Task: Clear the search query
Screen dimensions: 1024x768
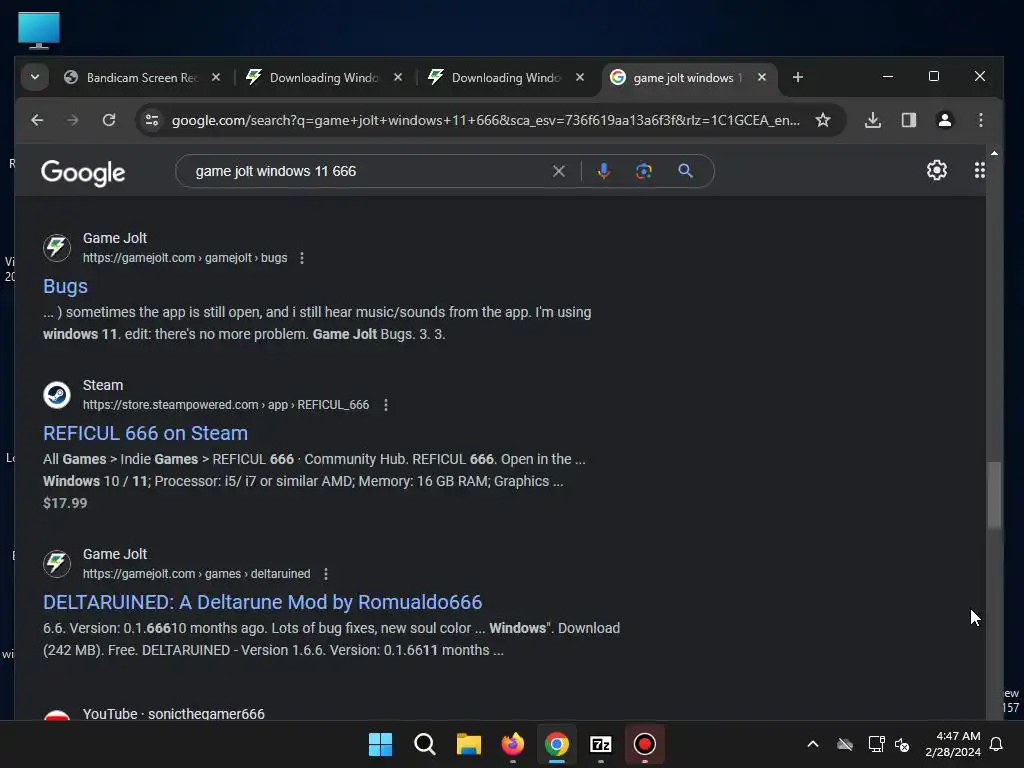Action: (x=559, y=171)
